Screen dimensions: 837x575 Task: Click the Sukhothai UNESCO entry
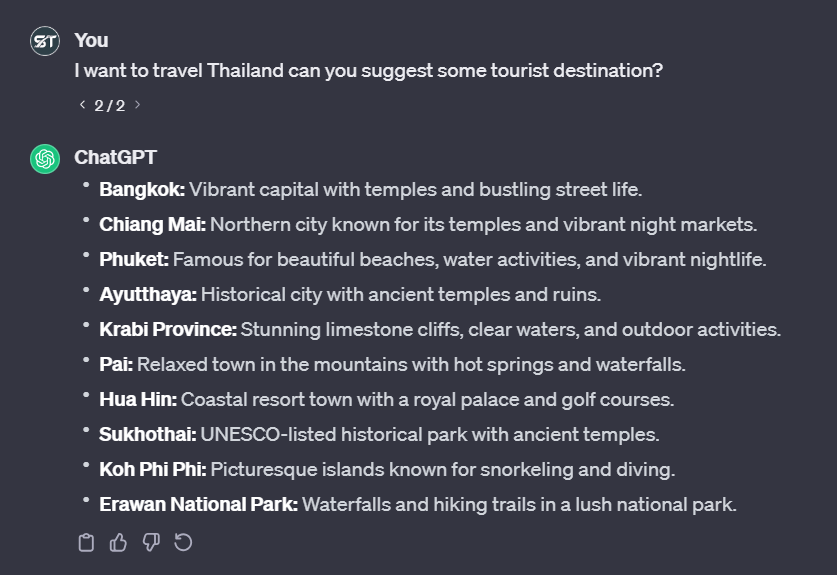(380, 435)
